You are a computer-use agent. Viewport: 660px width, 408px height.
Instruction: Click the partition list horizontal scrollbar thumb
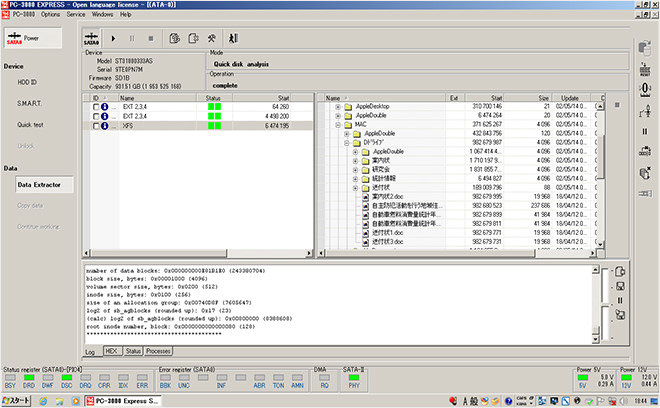[x=159, y=253]
